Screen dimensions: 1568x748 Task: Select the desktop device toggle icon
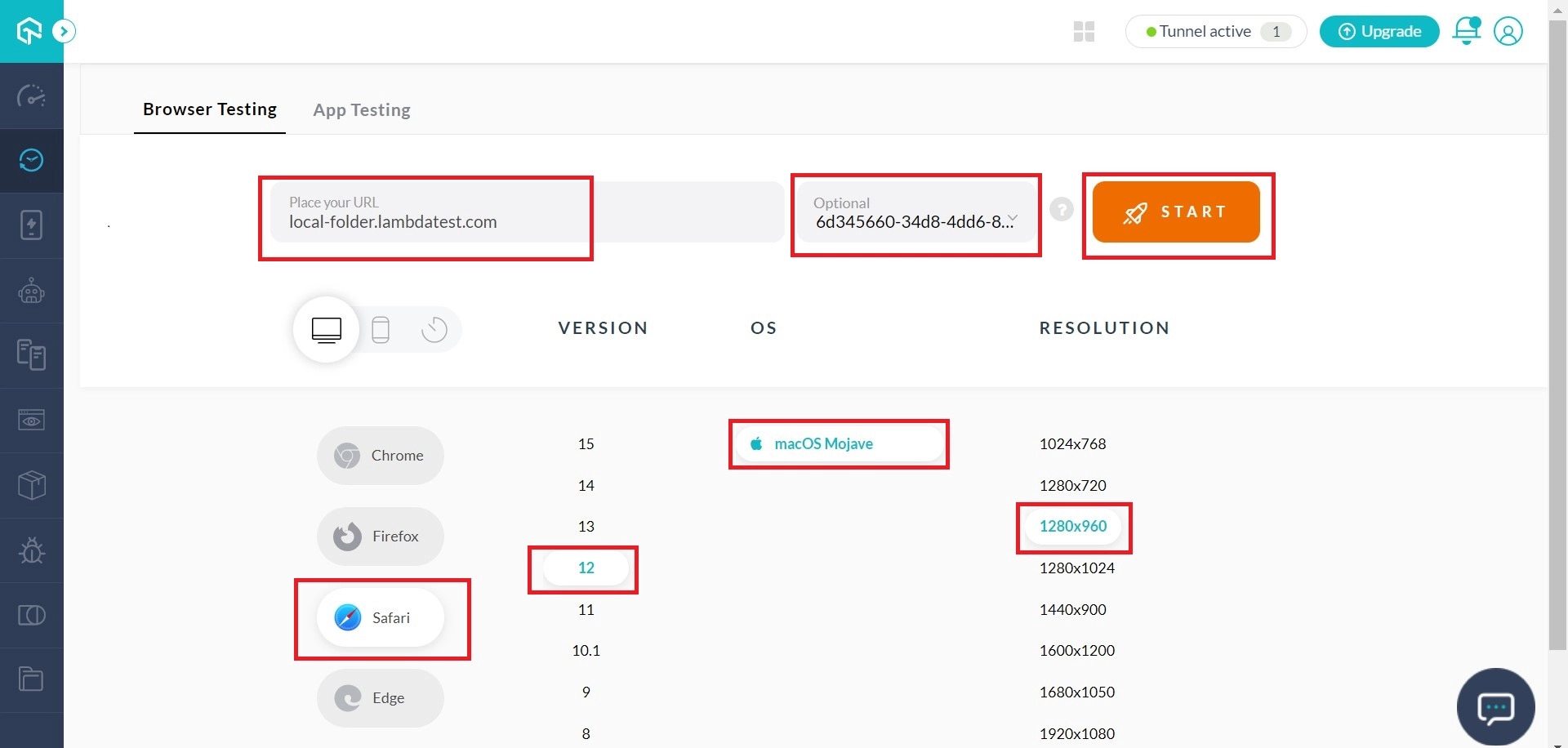point(327,330)
